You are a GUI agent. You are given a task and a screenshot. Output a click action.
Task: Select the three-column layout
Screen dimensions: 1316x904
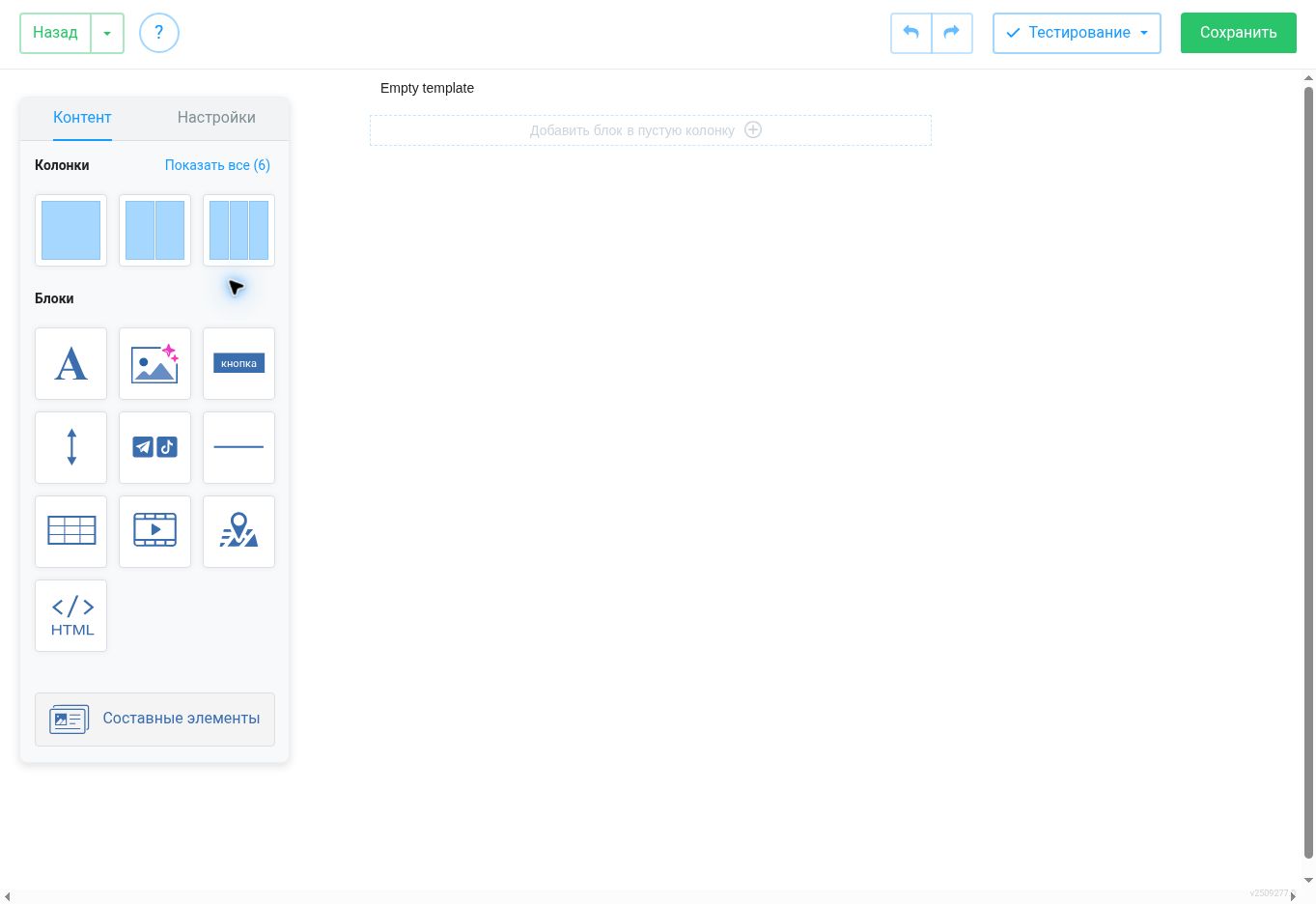click(238, 230)
